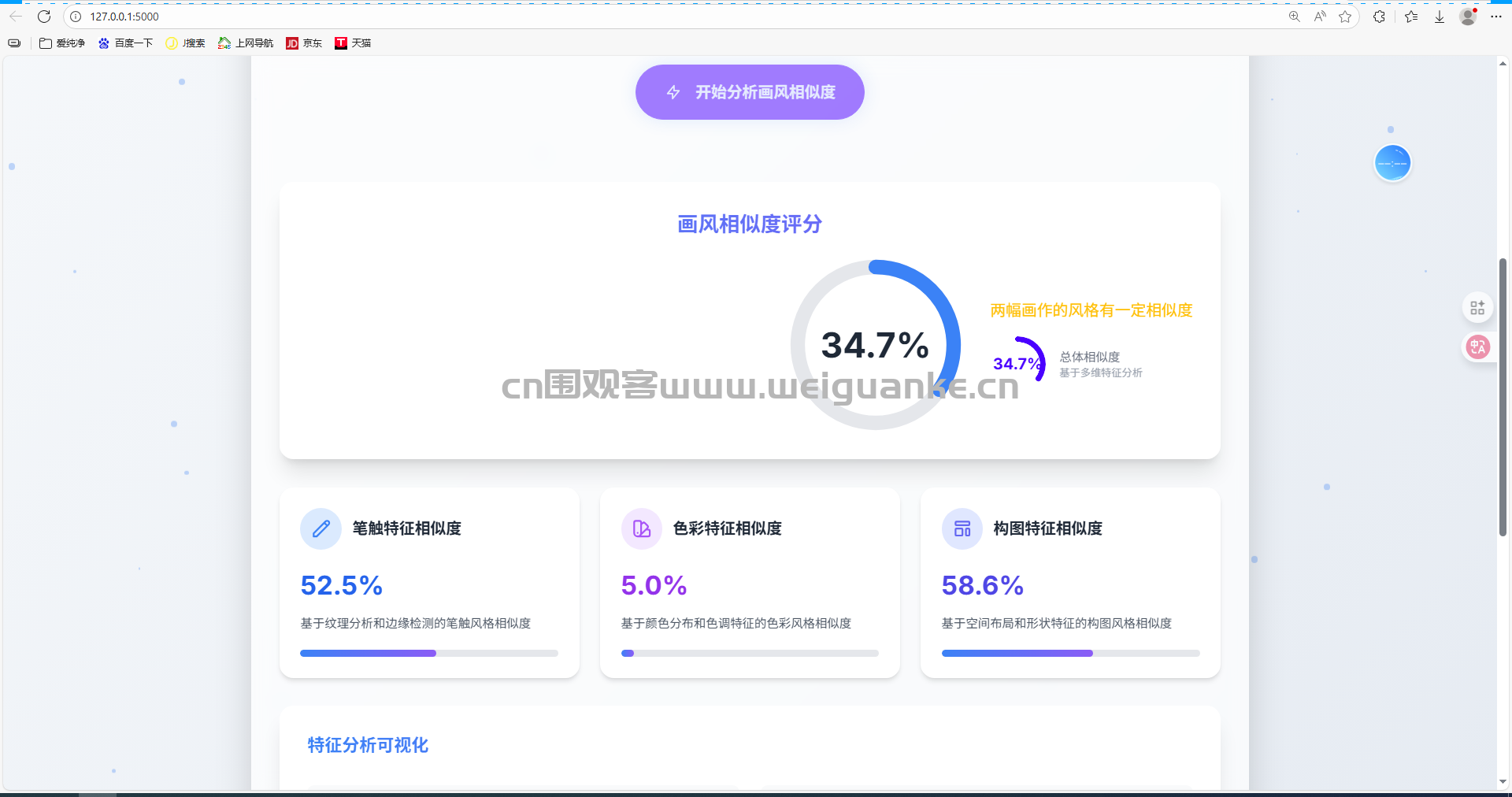Open the Downloads arrow icon
The width and height of the screenshot is (1512, 797).
(x=1439, y=17)
